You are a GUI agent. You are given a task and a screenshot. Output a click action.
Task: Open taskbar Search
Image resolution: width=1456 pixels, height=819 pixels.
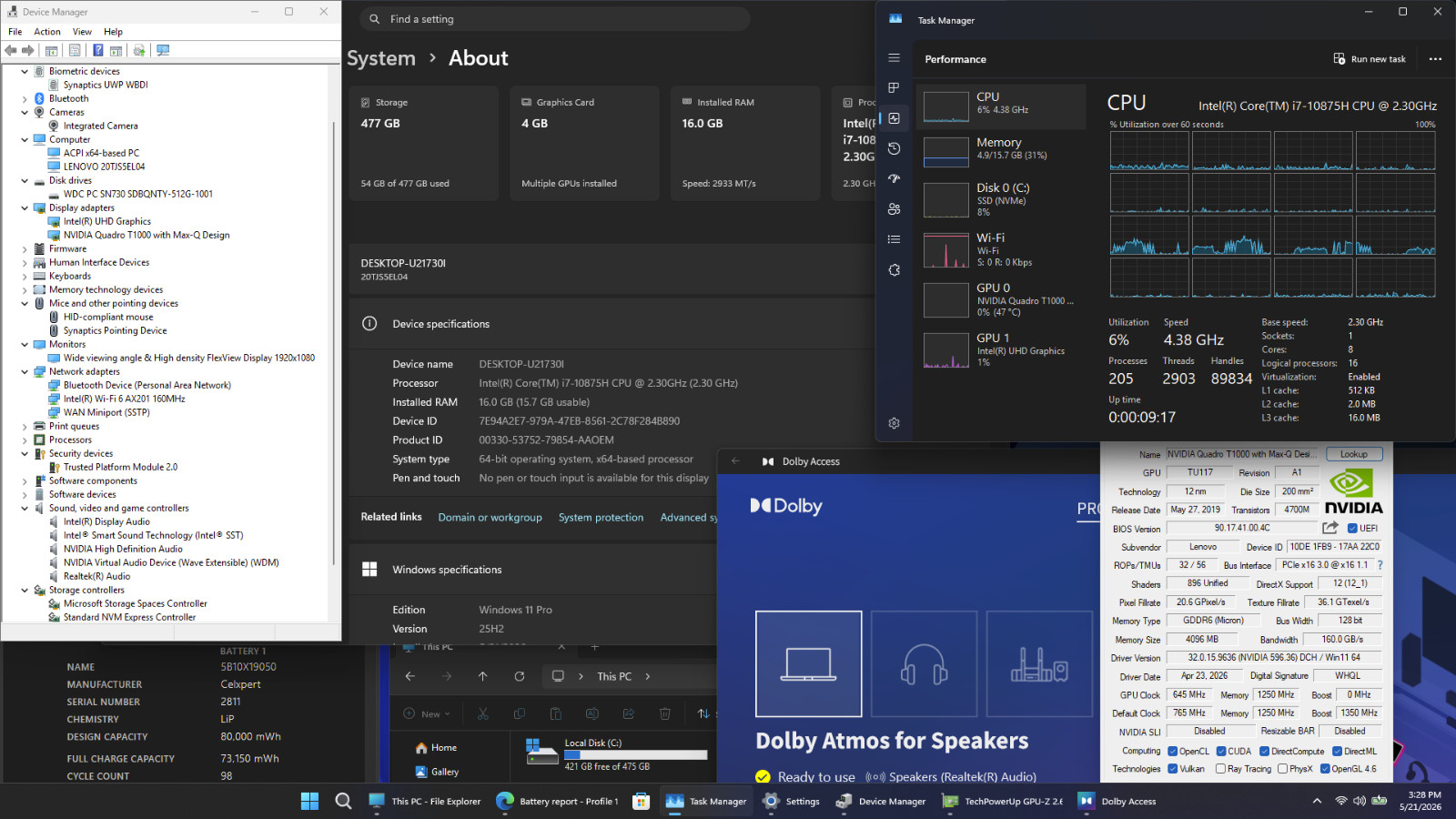pos(343,801)
